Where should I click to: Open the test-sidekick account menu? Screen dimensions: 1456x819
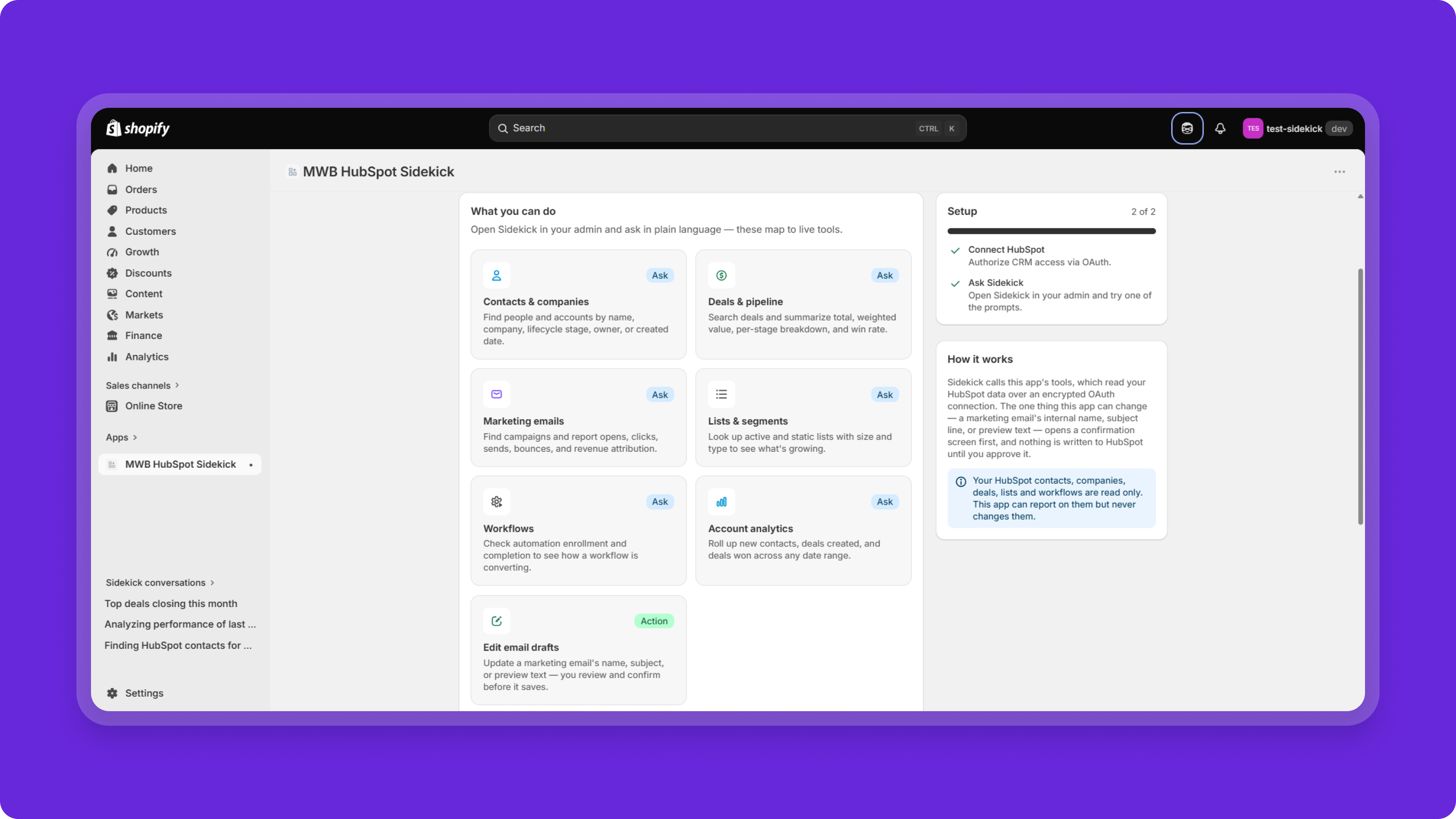1297,128
